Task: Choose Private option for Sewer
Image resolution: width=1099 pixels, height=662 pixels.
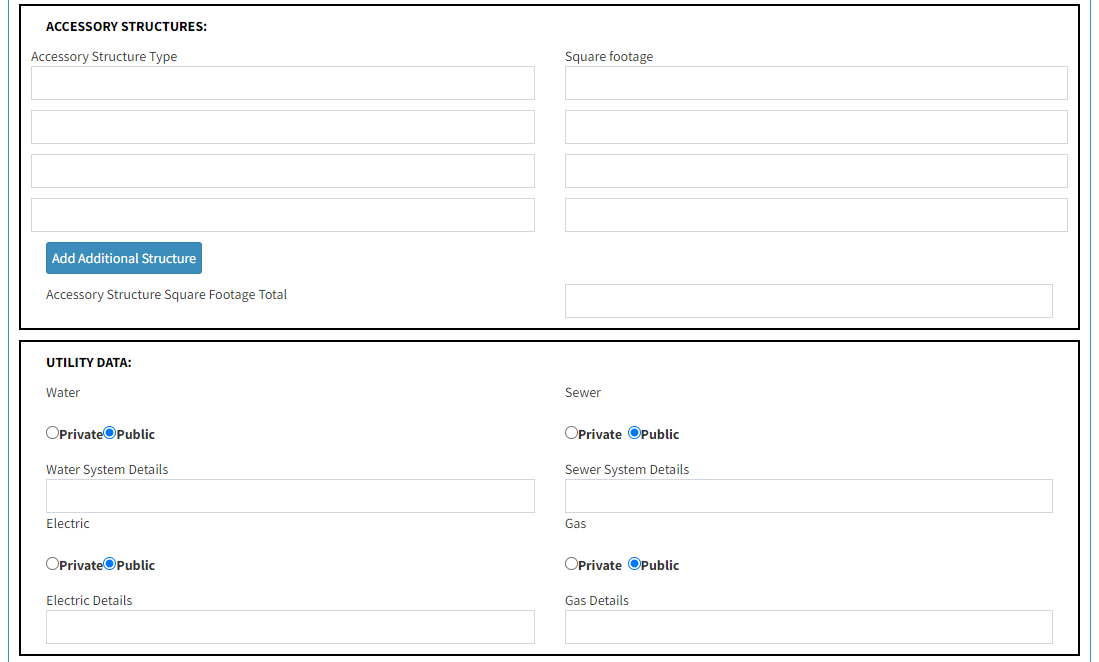Action: (x=571, y=433)
